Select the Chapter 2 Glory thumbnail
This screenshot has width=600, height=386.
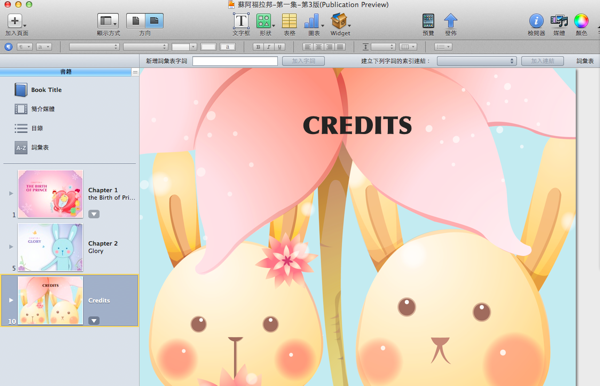(50, 247)
